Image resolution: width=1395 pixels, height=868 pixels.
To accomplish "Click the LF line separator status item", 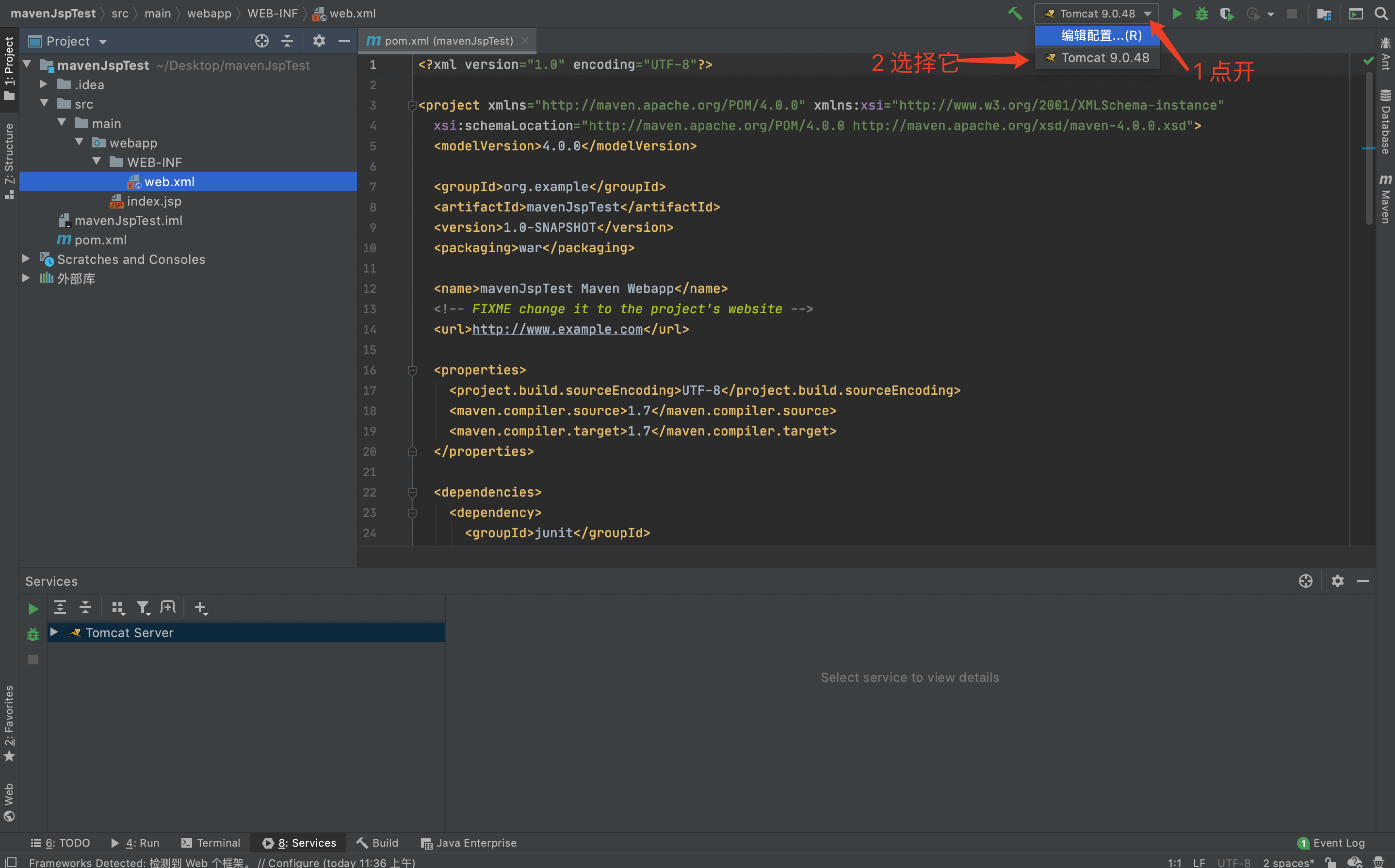I will pyautogui.click(x=1199, y=862).
